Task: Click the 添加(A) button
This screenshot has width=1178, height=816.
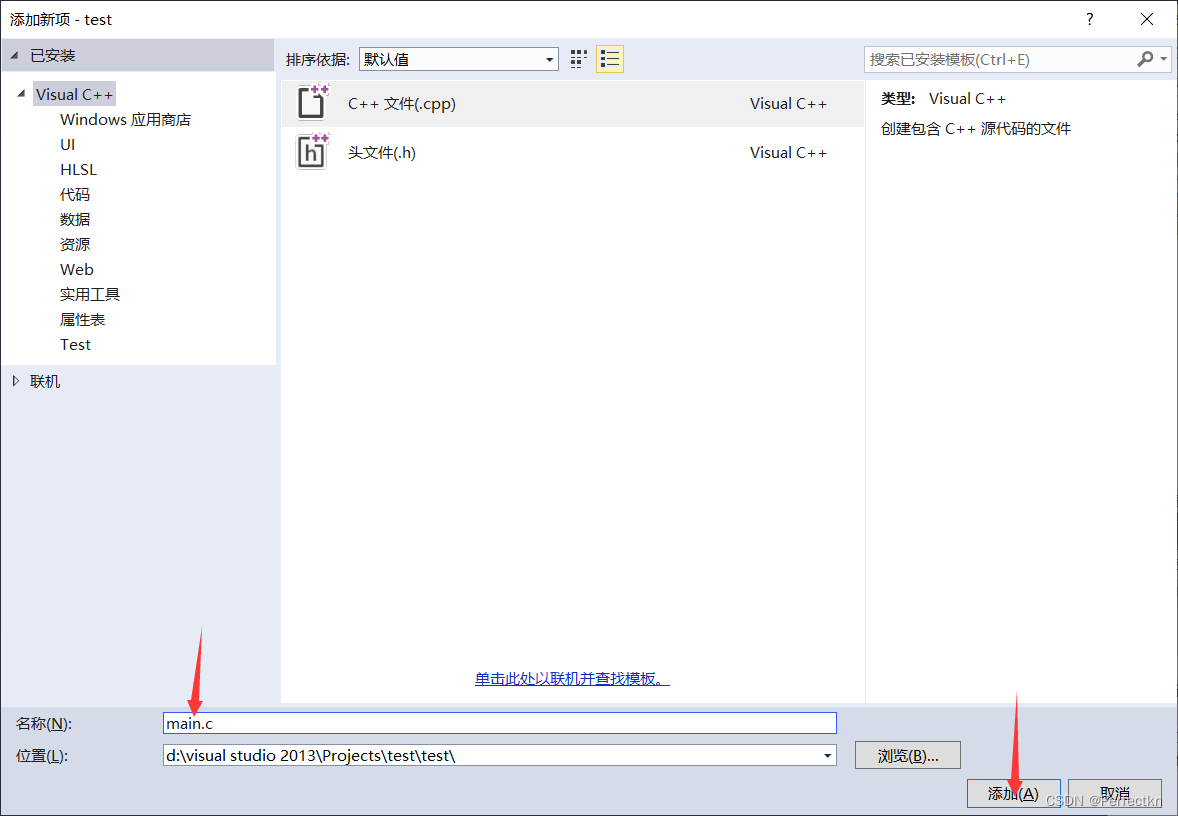Action: (1013, 793)
